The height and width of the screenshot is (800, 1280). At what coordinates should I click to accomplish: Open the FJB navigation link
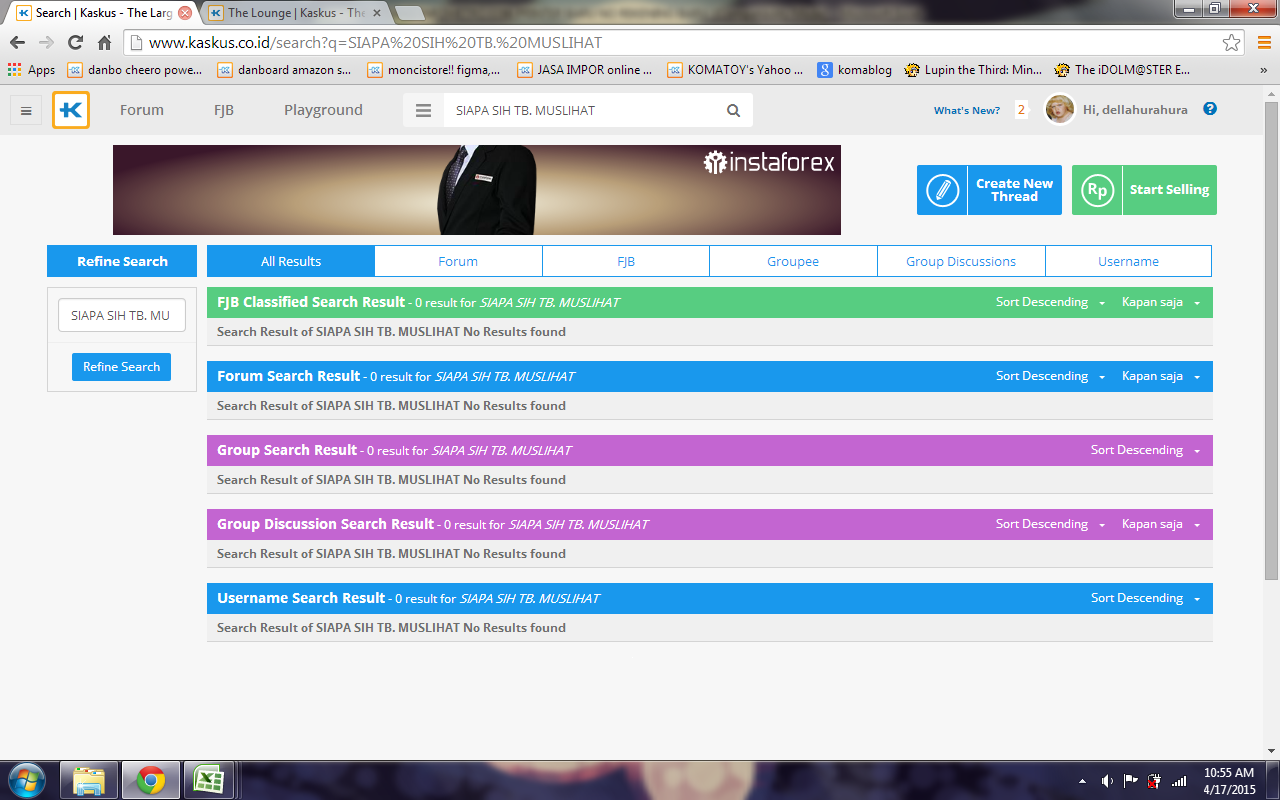pos(224,110)
